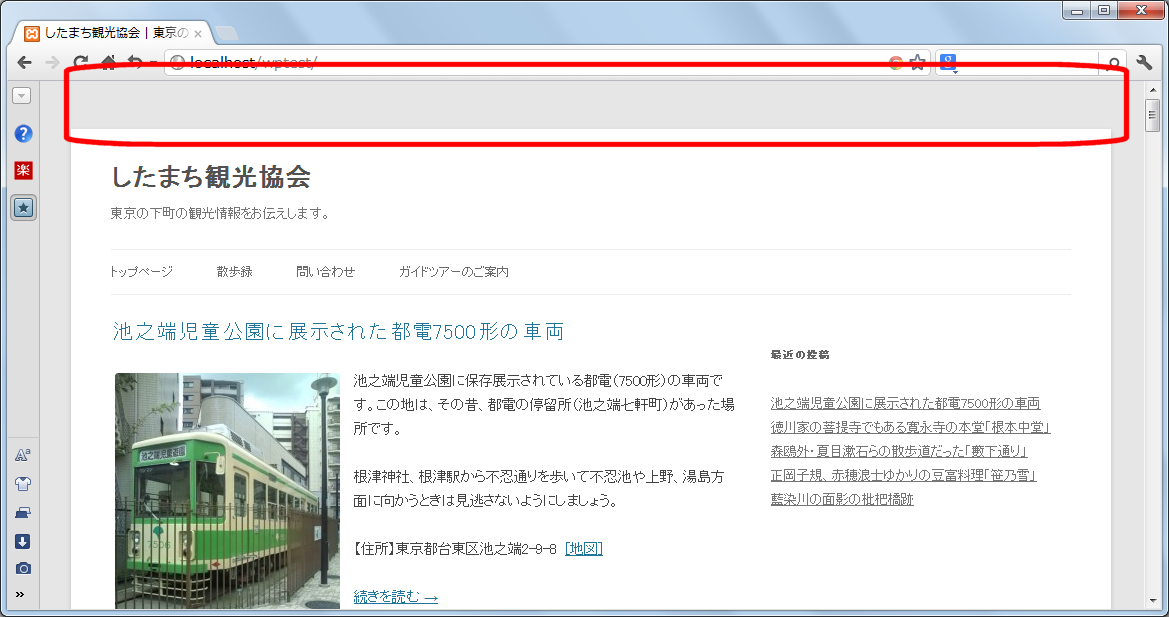Go back with the back arrow
This screenshot has width=1169, height=617.
pos(25,63)
